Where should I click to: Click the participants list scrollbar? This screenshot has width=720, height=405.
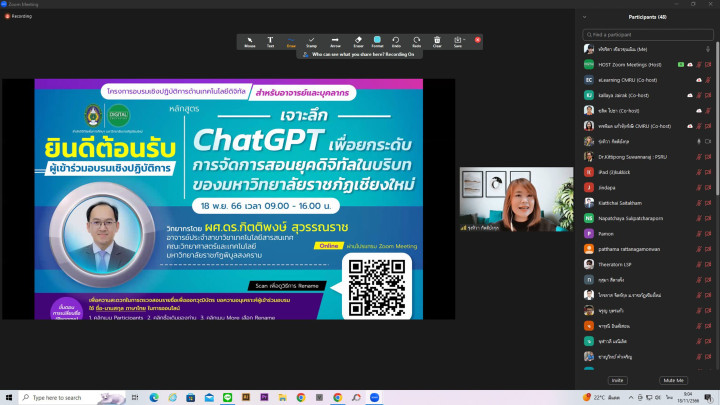717,119
